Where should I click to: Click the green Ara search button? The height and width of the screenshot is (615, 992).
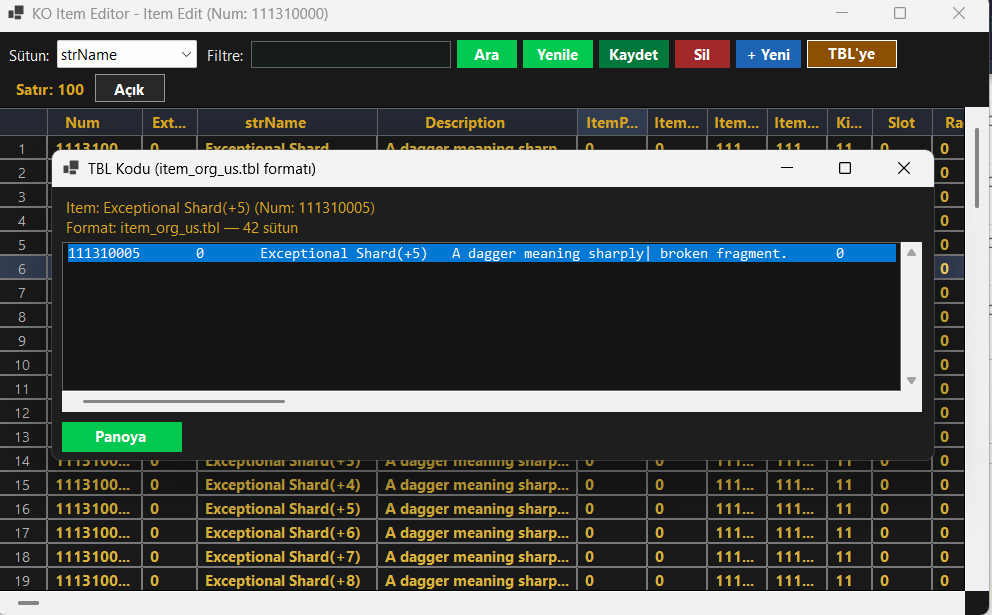point(487,54)
